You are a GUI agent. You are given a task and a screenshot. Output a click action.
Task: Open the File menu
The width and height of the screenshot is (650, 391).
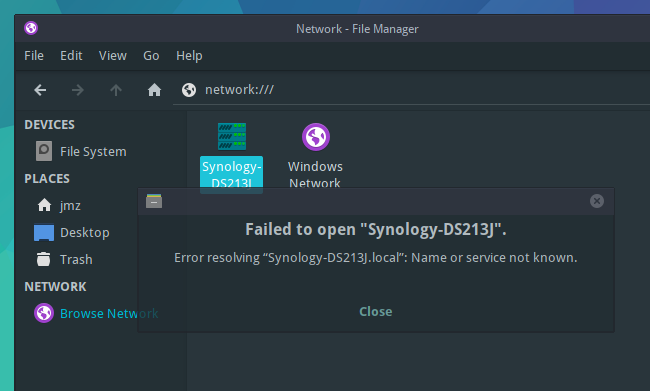(x=34, y=56)
